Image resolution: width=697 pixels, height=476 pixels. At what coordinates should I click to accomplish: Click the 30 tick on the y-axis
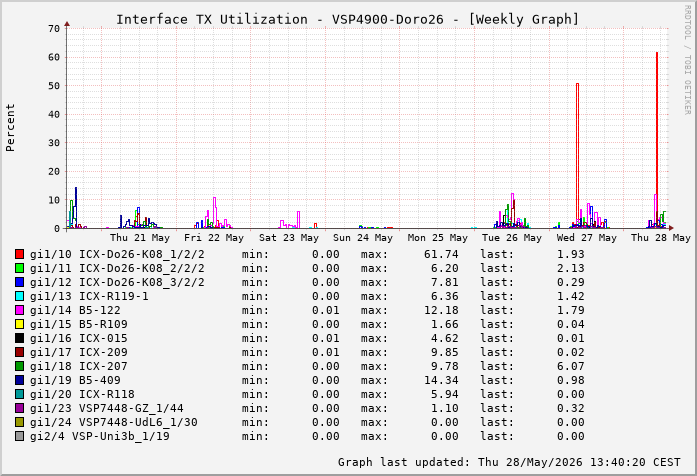click(x=54, y=143)
